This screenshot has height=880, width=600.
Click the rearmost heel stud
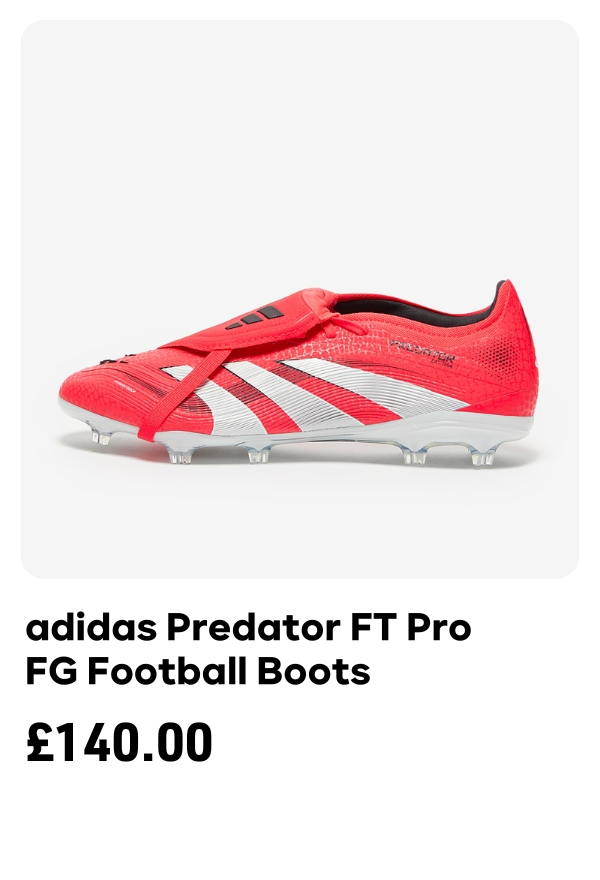pyautogui.click(x=482, y=457)
